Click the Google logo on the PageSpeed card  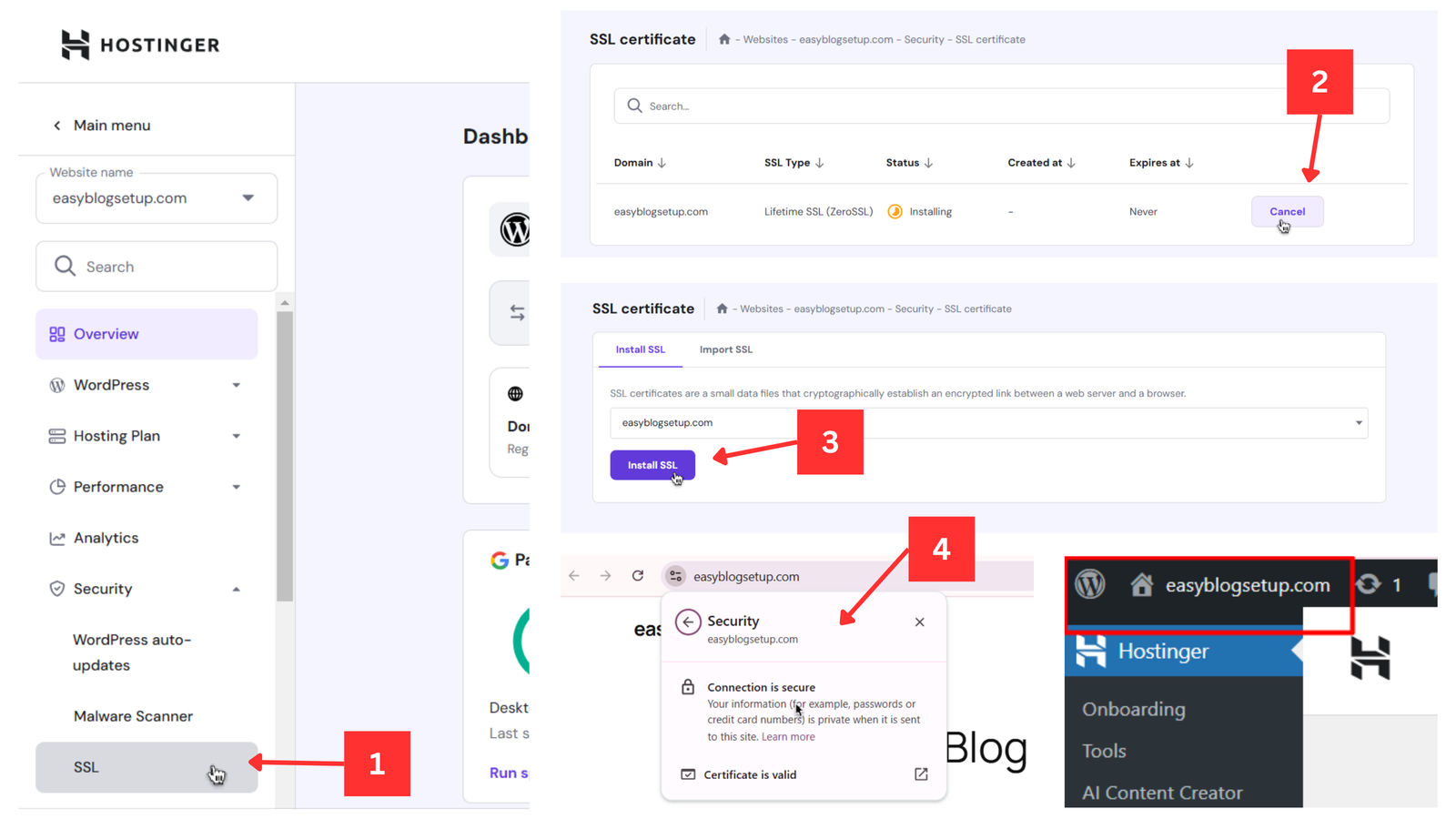500,561
